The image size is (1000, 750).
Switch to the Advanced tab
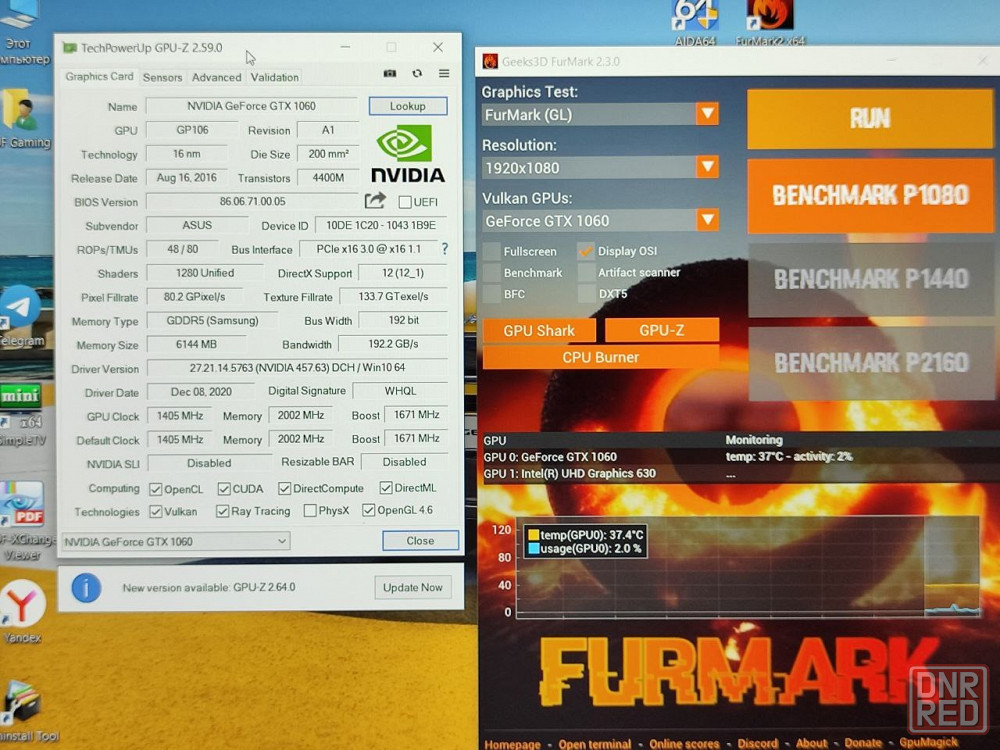(216, 77)
